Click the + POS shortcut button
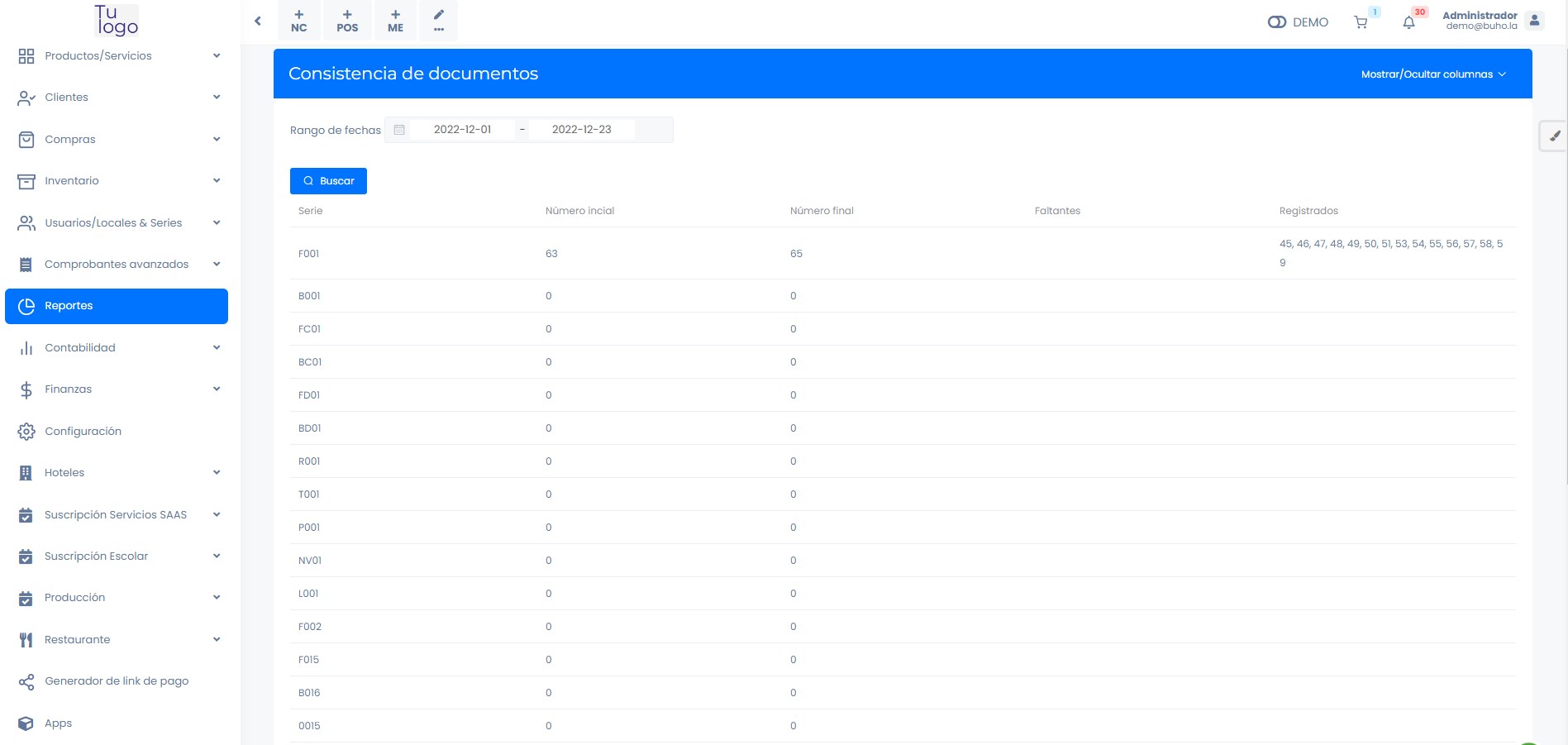 pyautogui.click(x=347, y=21)
